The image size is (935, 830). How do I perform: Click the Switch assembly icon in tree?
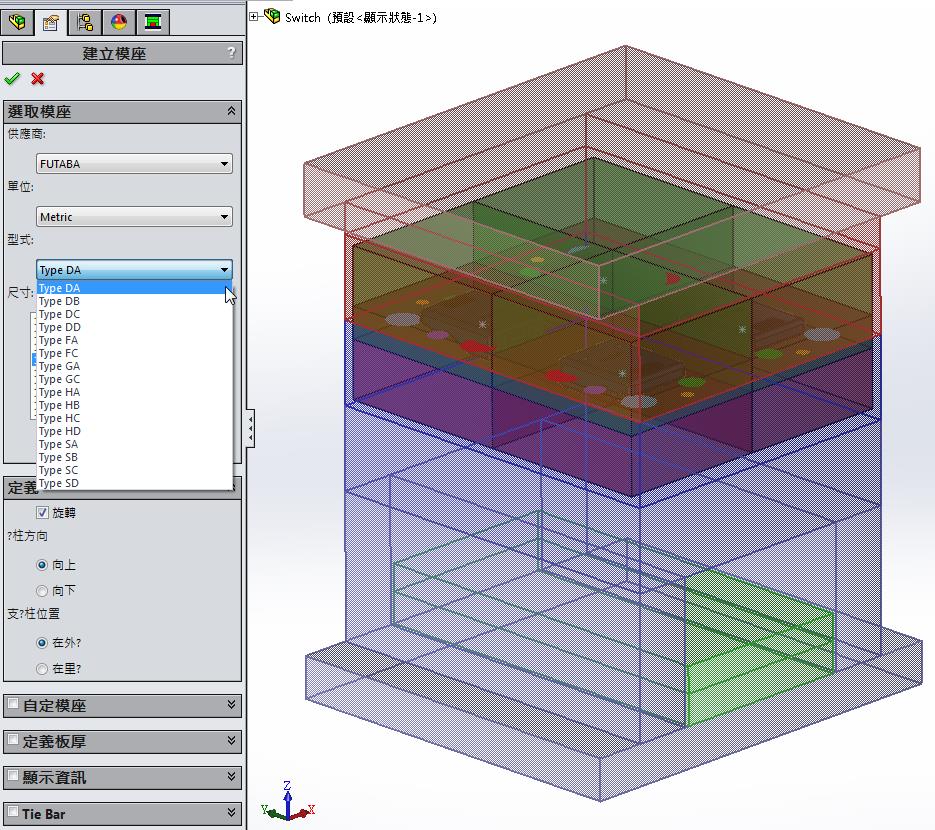tap(272, 17)
